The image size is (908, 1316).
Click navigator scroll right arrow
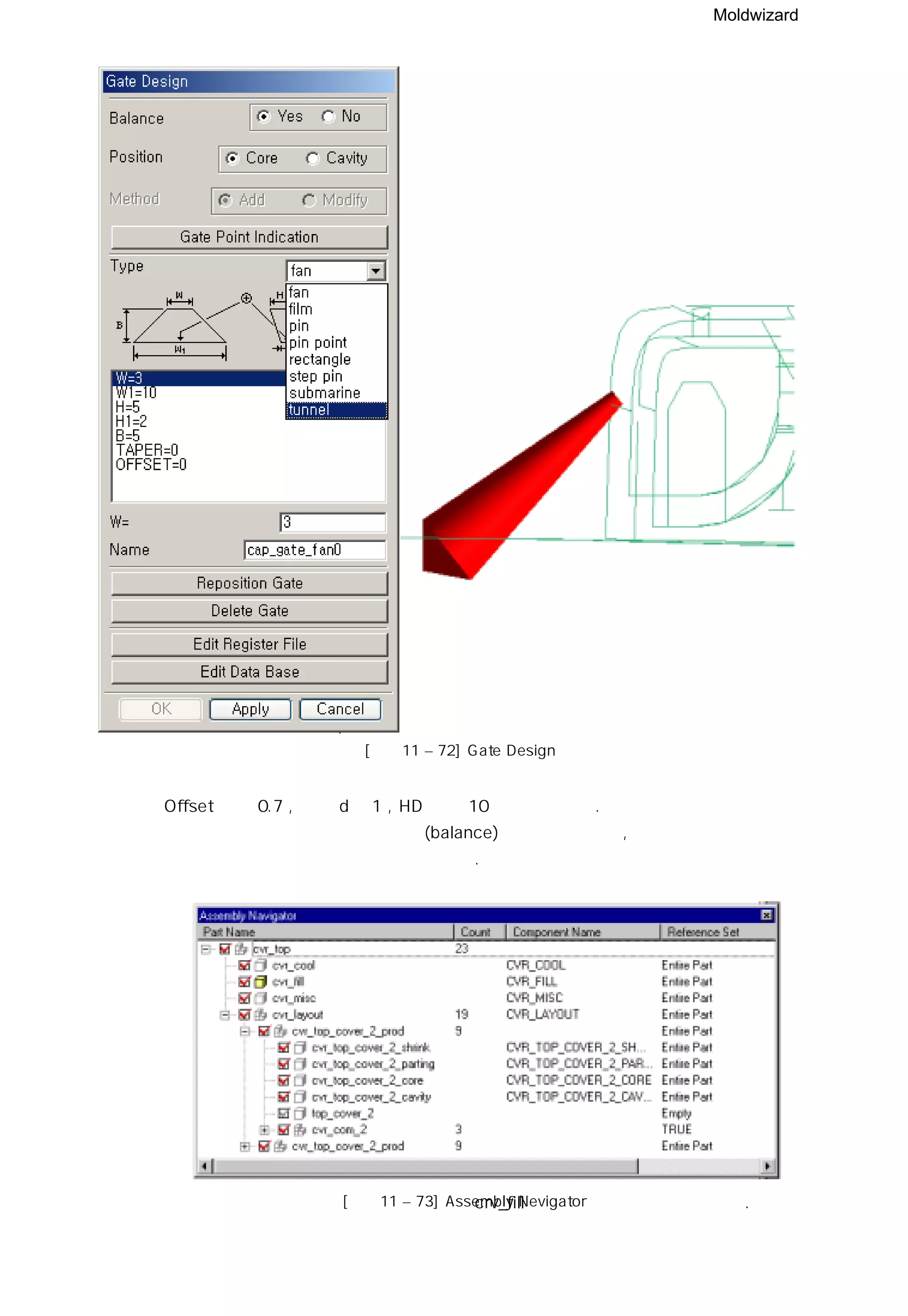click(767, 1166)
